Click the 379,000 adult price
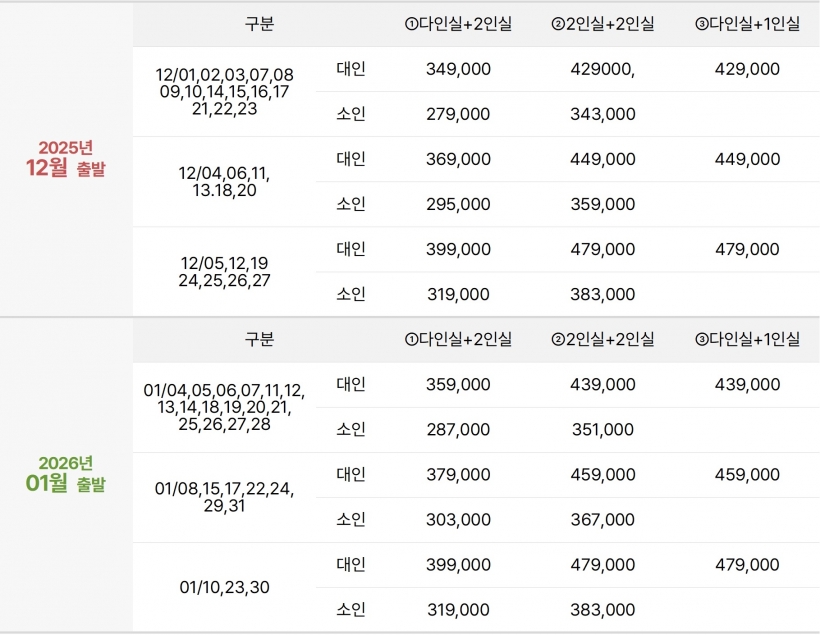The width and height of the screenshot is (820, 635). tap(458, 474)
